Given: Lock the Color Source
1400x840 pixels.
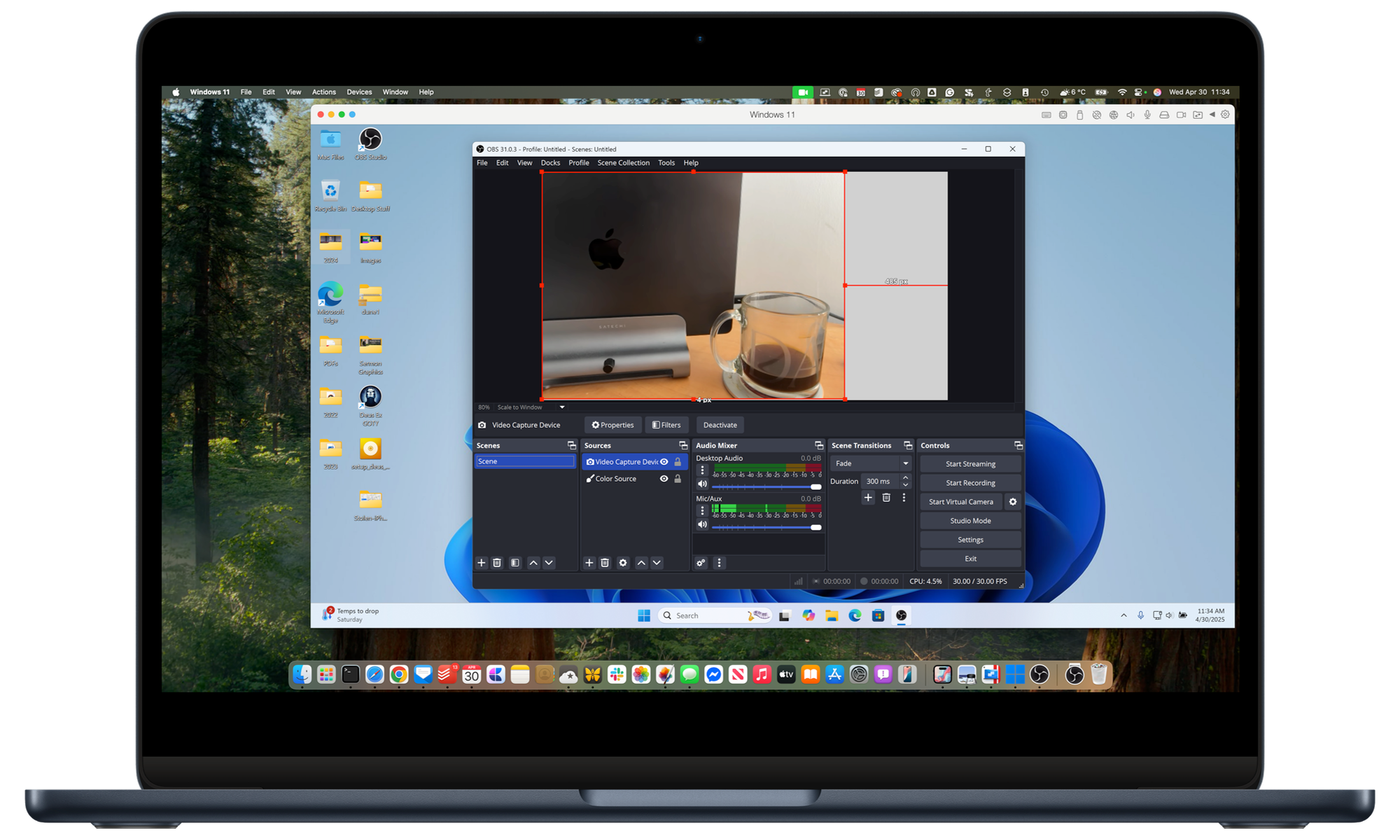Looking at the screenshot, I should tap(678, 479).
